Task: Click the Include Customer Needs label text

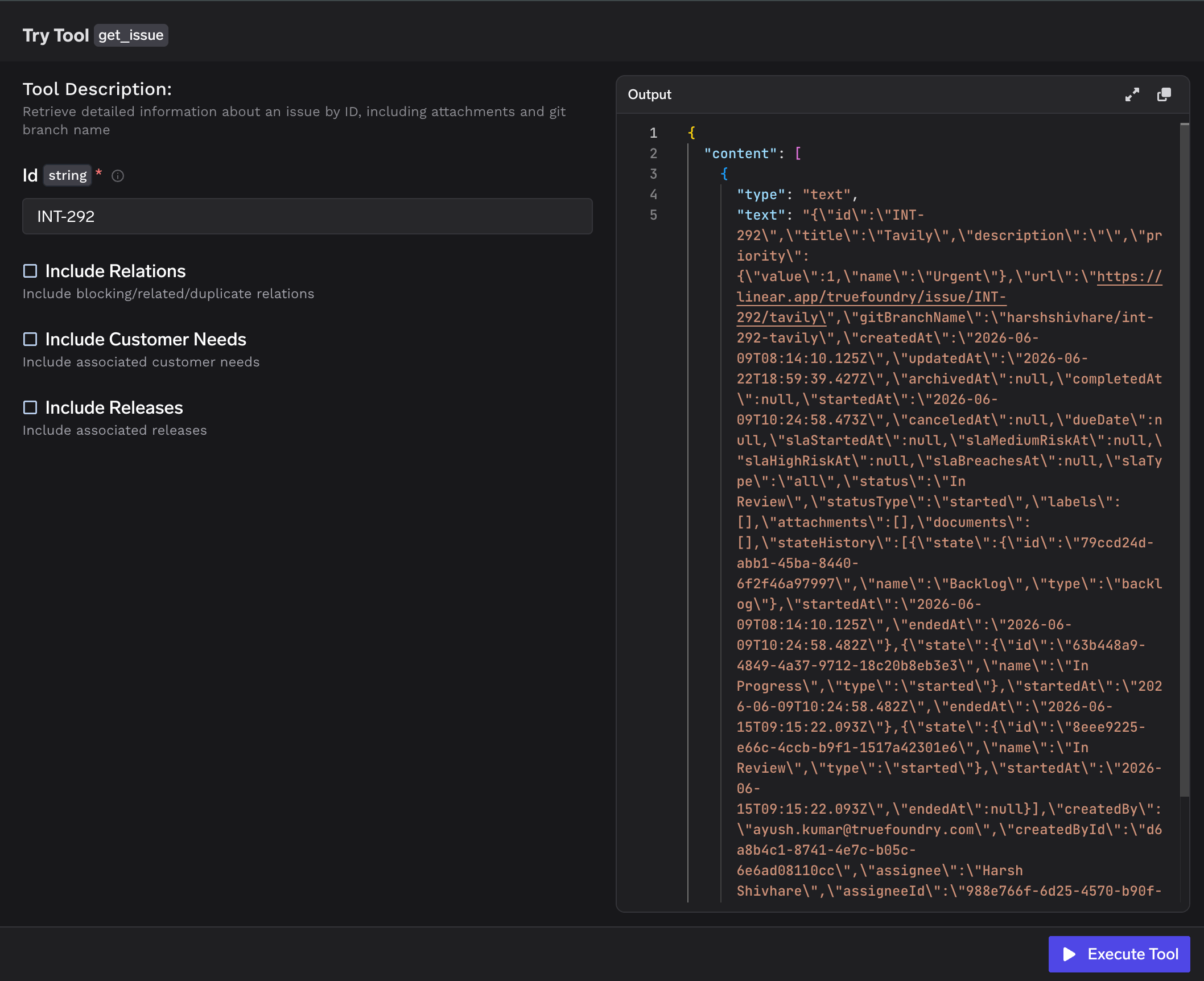Action: pos(146,339)
